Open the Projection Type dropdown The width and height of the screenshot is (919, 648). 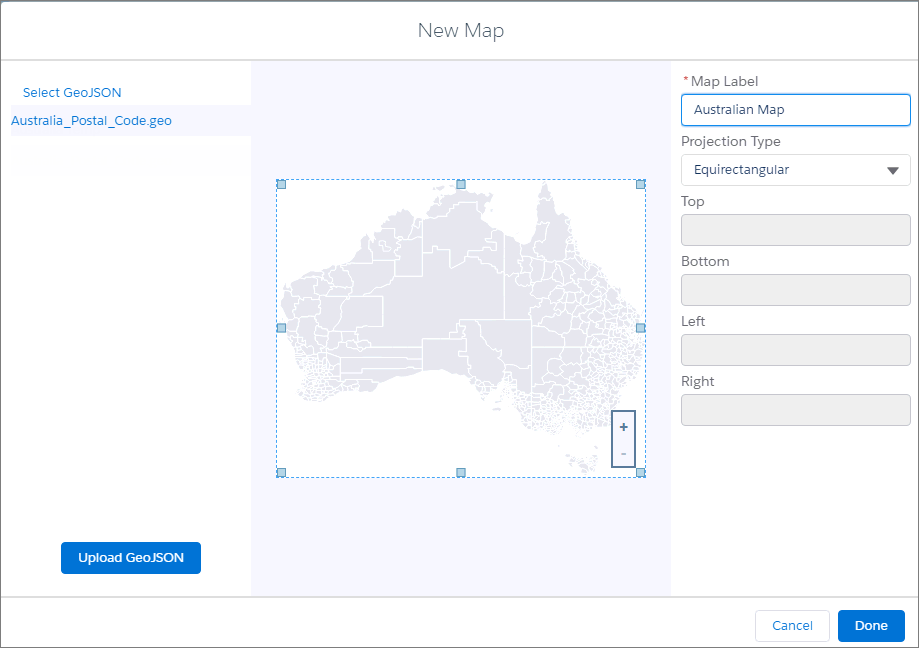coord(795,170)
